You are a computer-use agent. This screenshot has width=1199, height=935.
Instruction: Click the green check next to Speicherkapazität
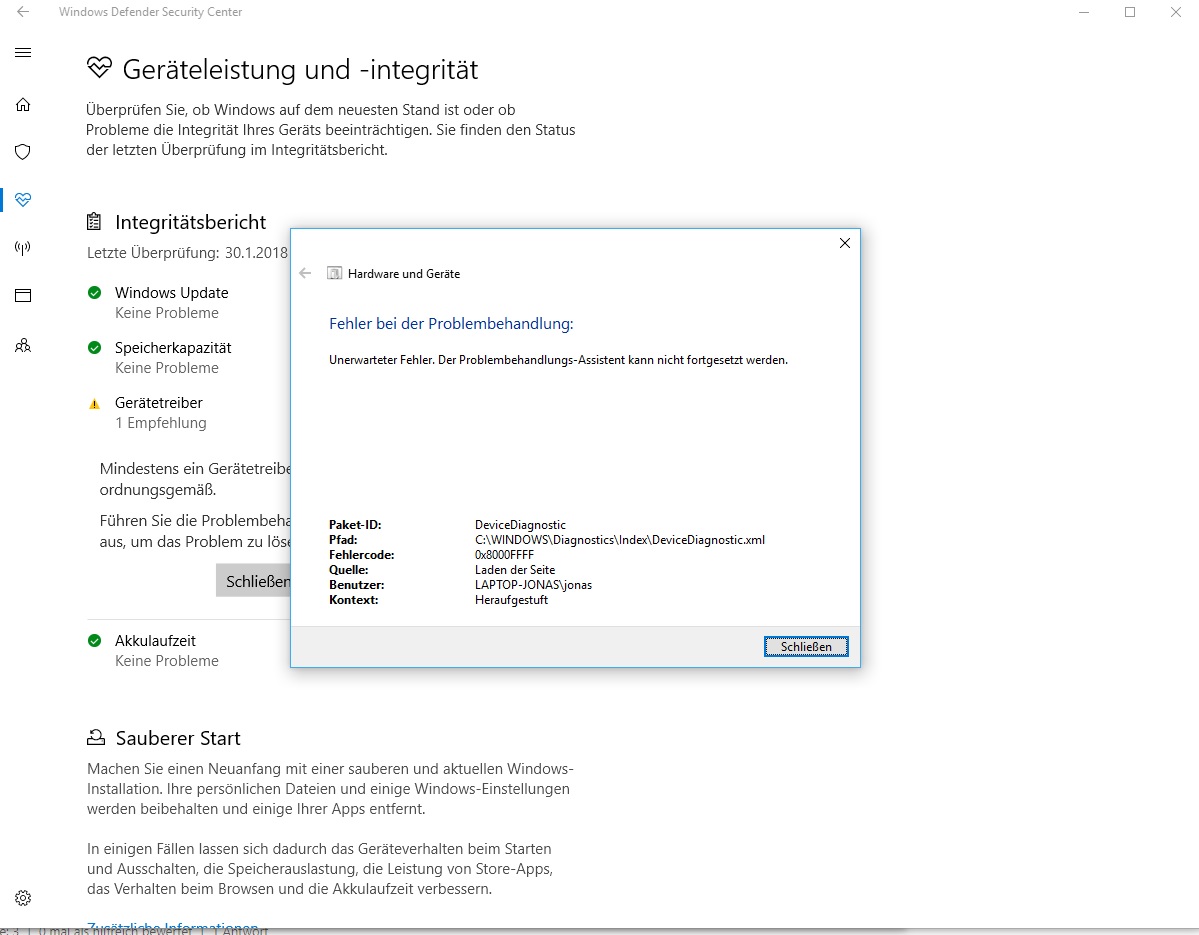[95, 348]
